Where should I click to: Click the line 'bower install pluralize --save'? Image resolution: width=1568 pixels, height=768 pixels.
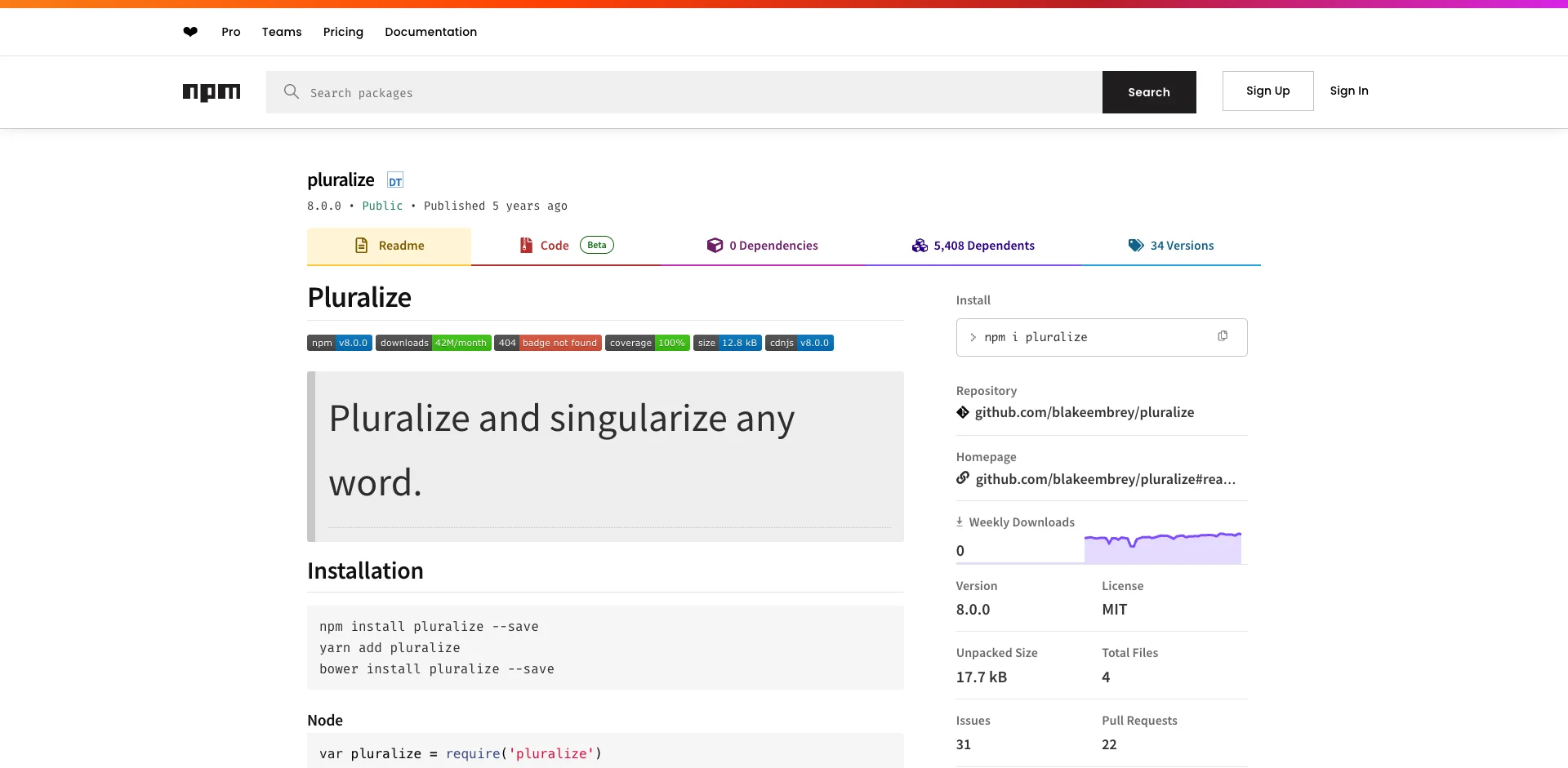tap(437, 669)
